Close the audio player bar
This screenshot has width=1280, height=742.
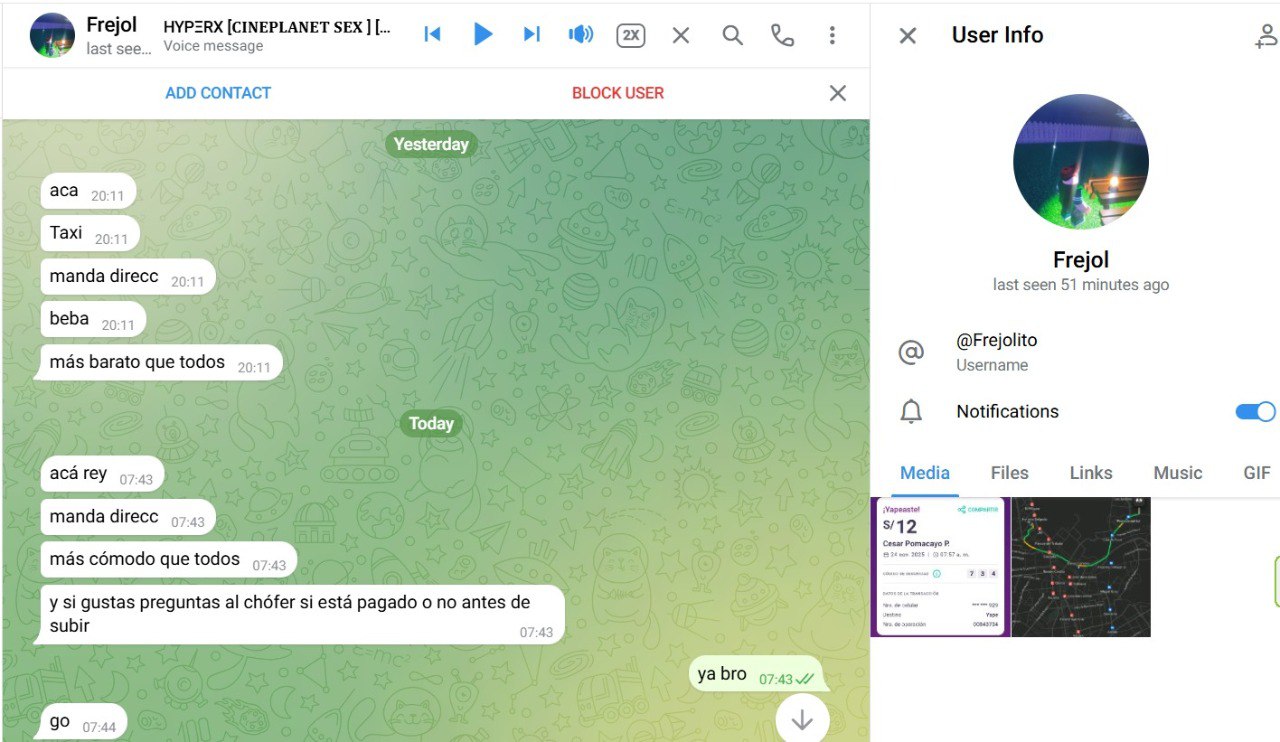681,36
